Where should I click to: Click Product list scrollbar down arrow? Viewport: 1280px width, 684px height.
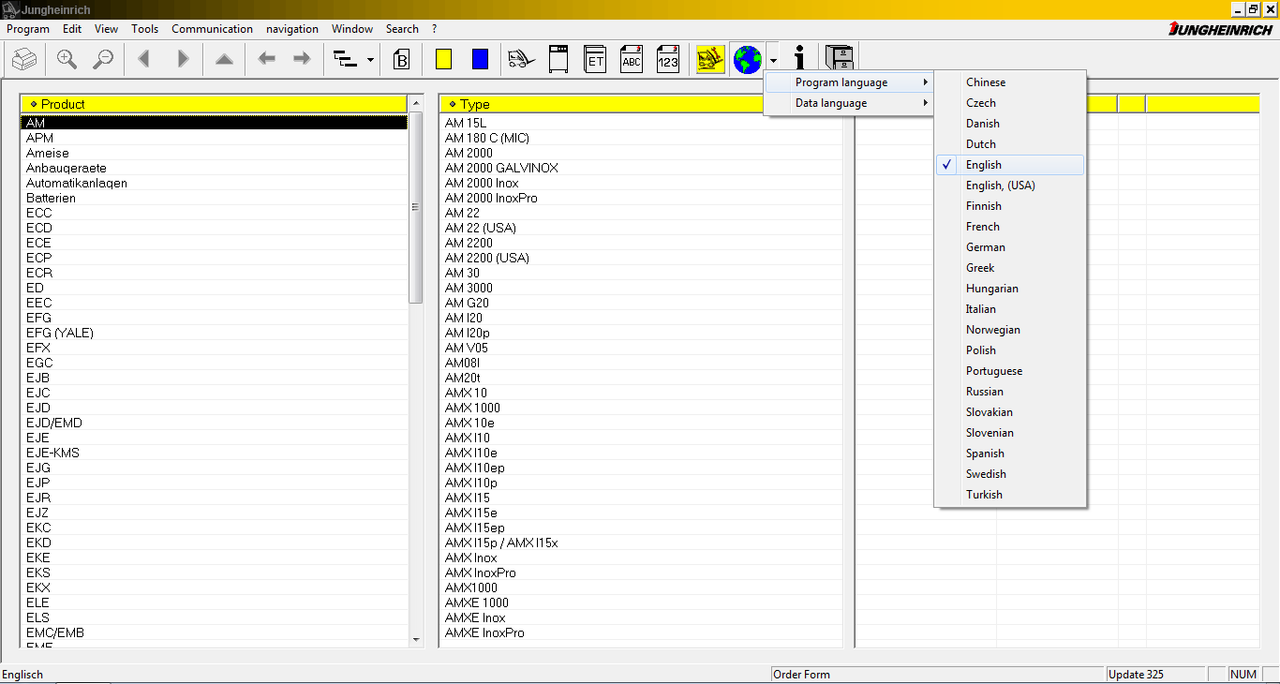pos(416,639)
